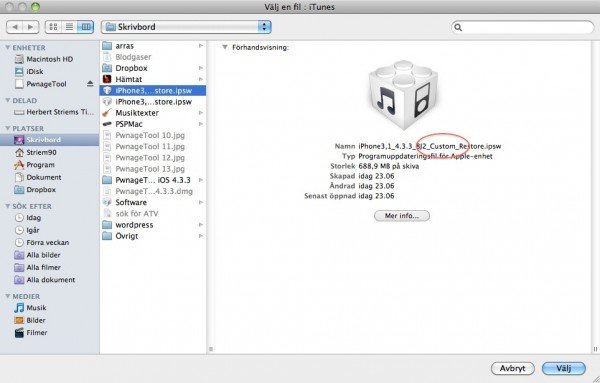600x383 pixels.
Task: Select PwnageTool 10.jpg
Action: [153, 135]
